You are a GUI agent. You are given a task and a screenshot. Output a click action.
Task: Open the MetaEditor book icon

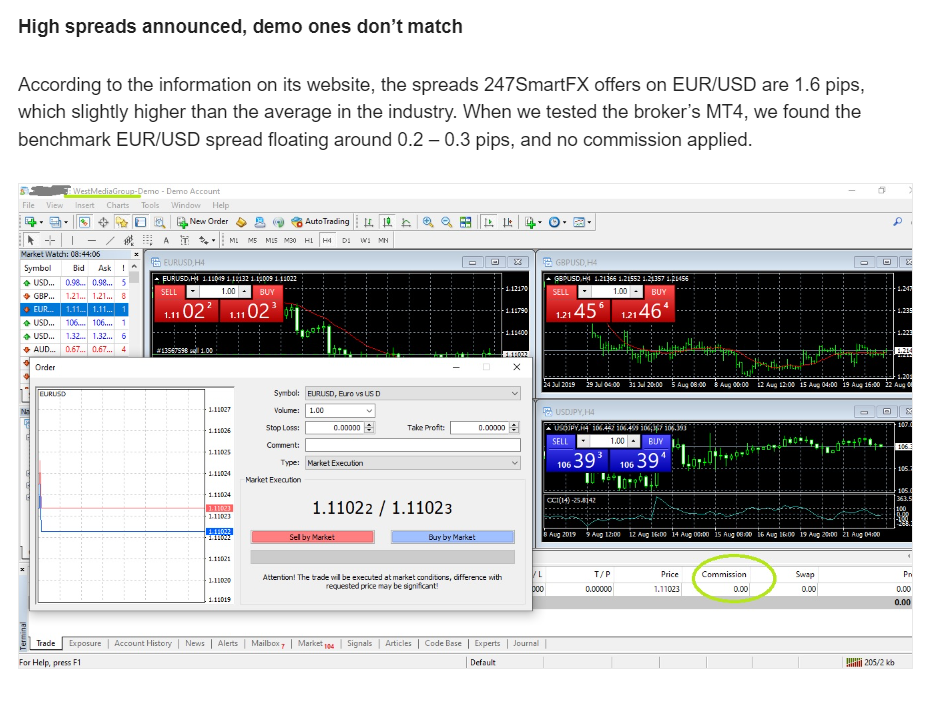[x=241, y=222]
